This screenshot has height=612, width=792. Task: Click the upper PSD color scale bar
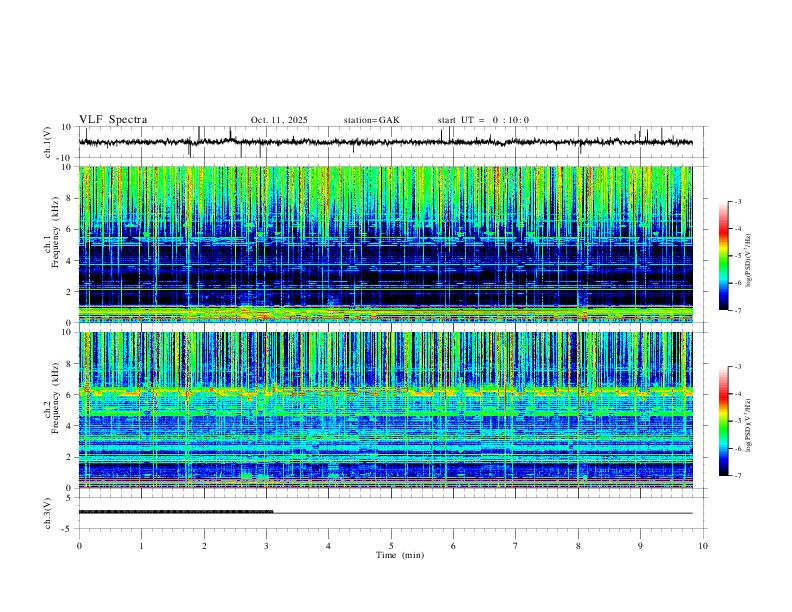[724, 256]
